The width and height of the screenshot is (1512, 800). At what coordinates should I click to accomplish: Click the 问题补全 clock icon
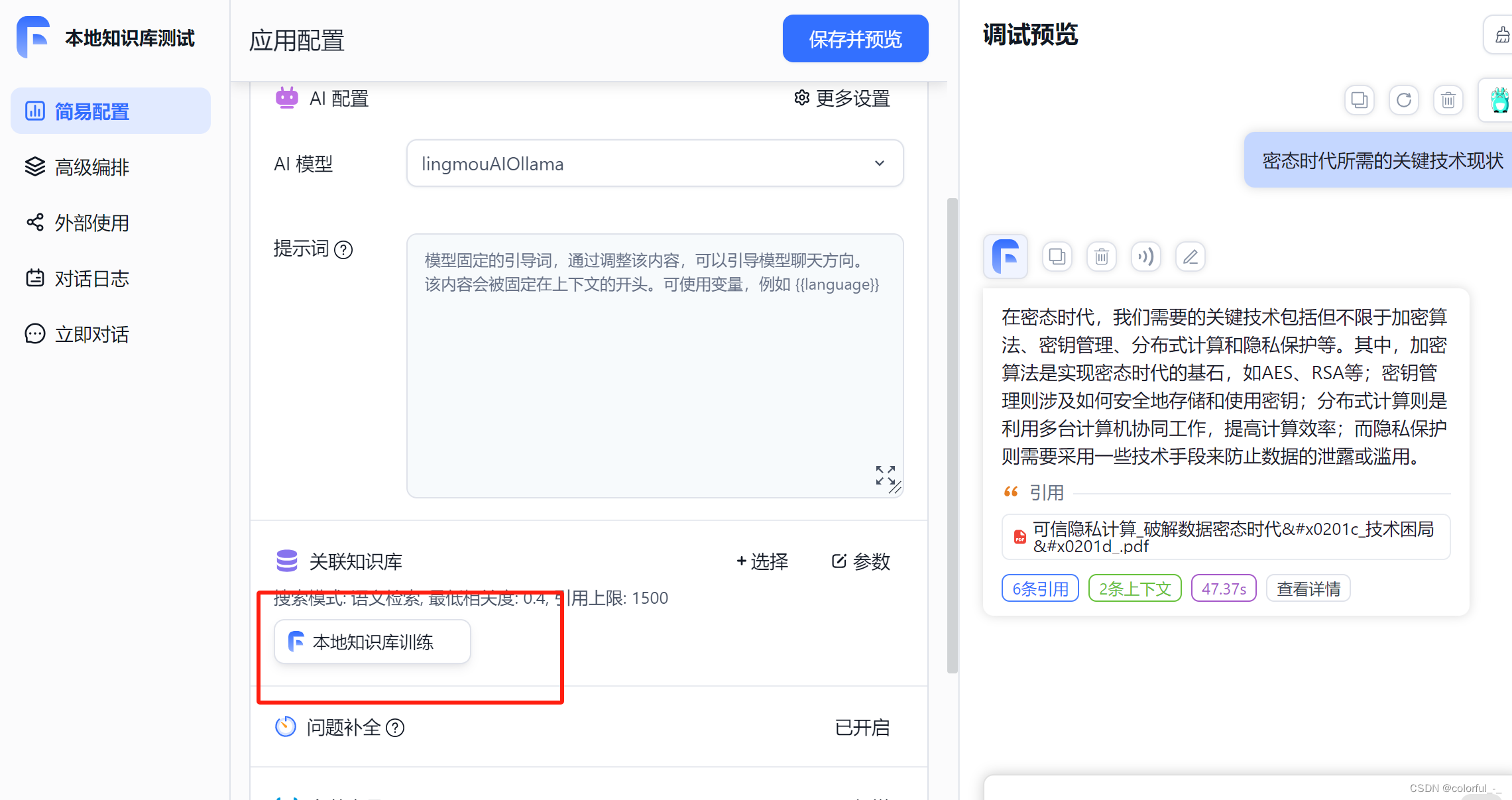[286, 727]
